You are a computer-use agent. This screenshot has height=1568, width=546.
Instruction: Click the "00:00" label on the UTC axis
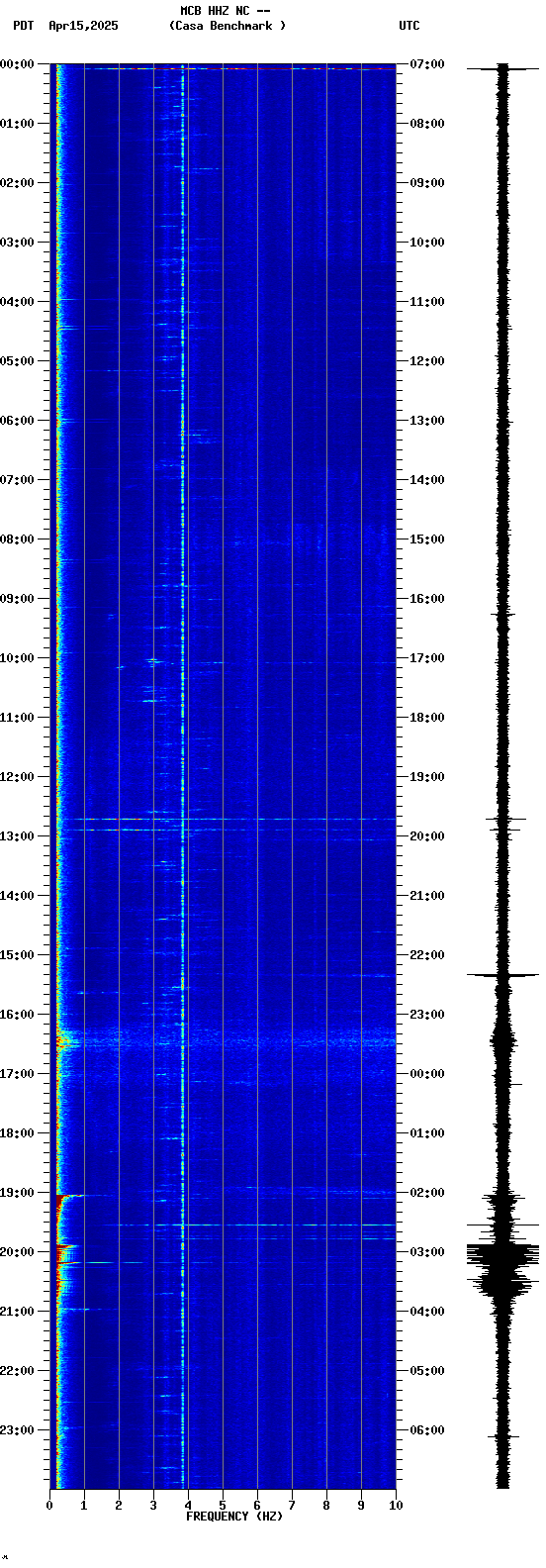click(427, 1074)
